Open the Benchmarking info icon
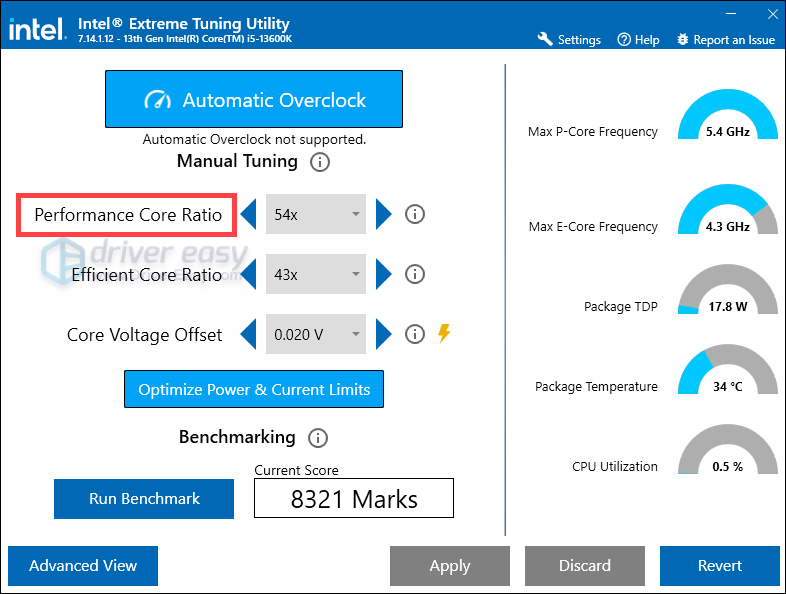 318,438
